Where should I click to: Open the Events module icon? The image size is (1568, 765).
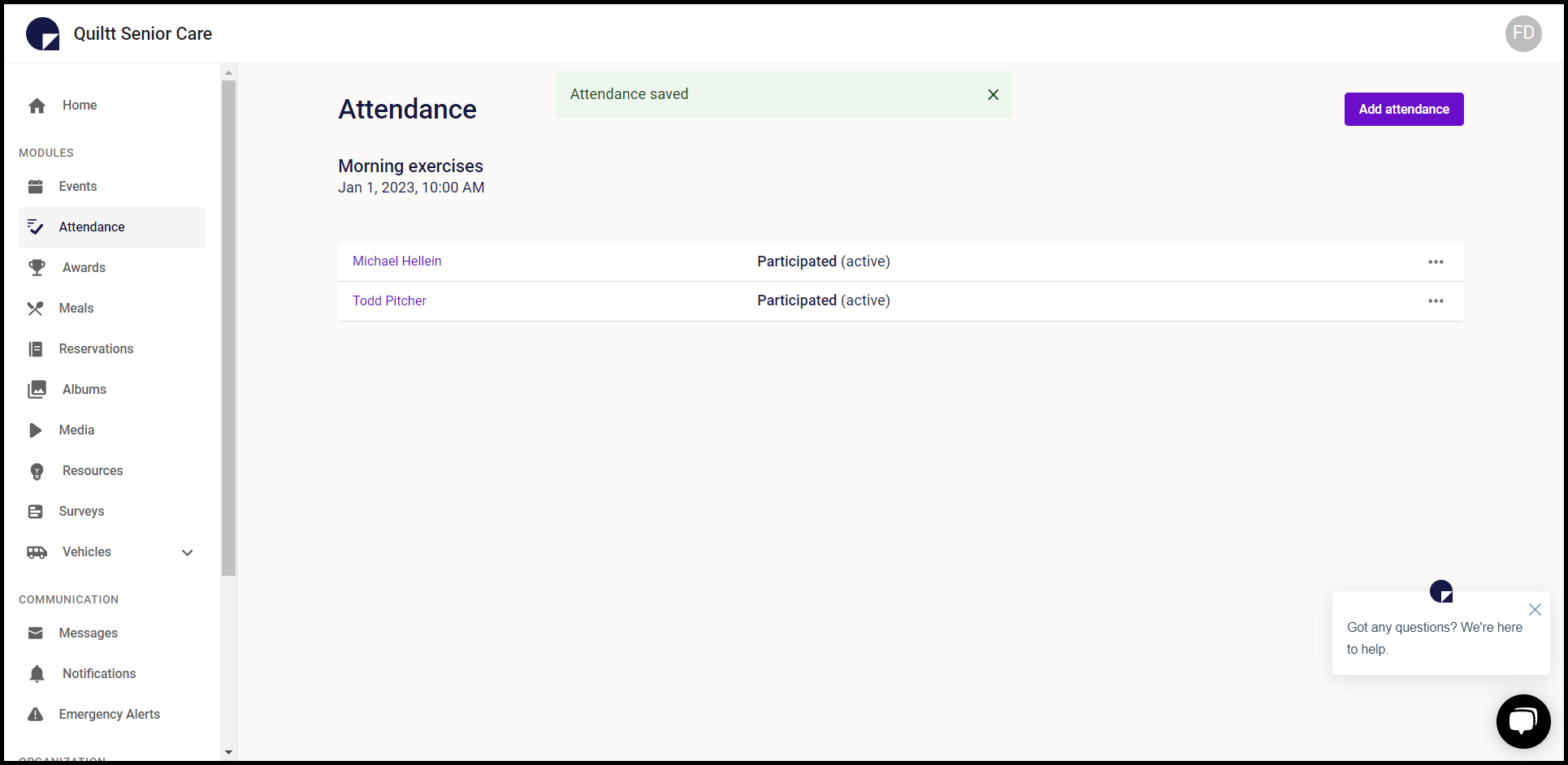(36, 186)
